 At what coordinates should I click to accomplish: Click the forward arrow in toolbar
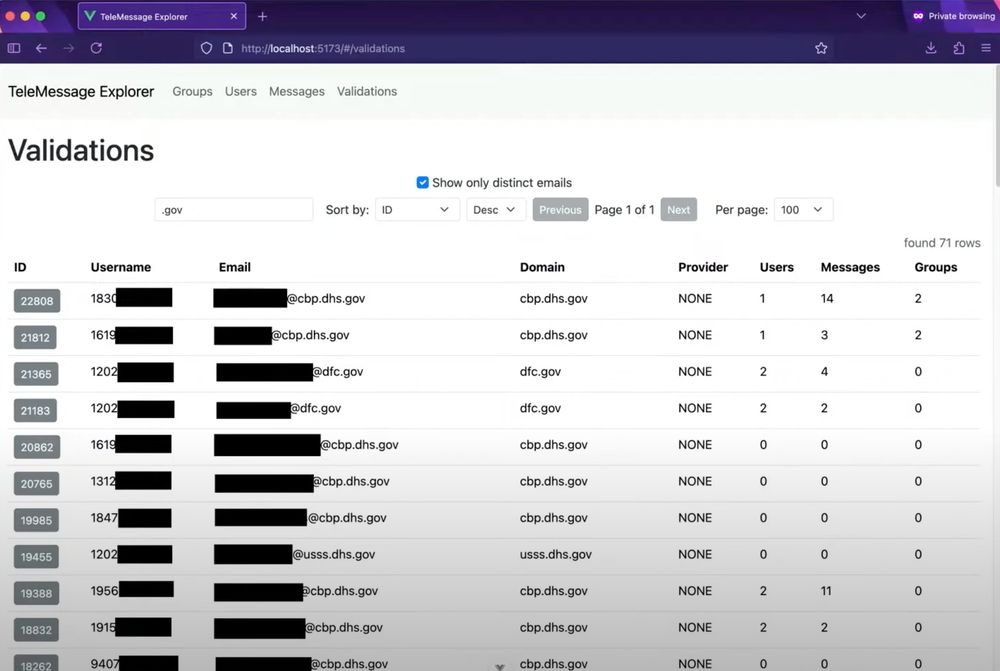tap(69, 48)
